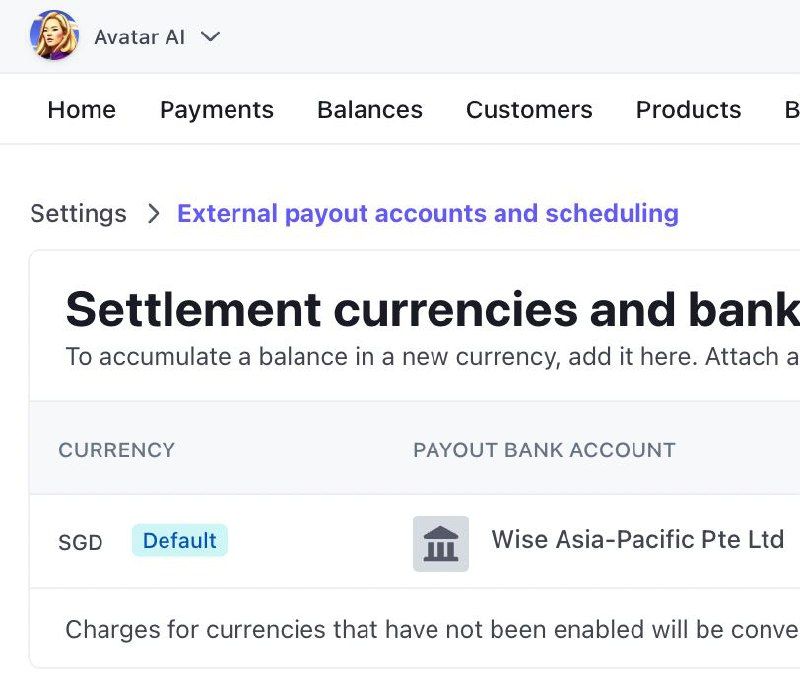Click the PAYOUT BANK ACCOUNT column header
Viewport: 800px width, 690px height.
click(x=544, y=450)
